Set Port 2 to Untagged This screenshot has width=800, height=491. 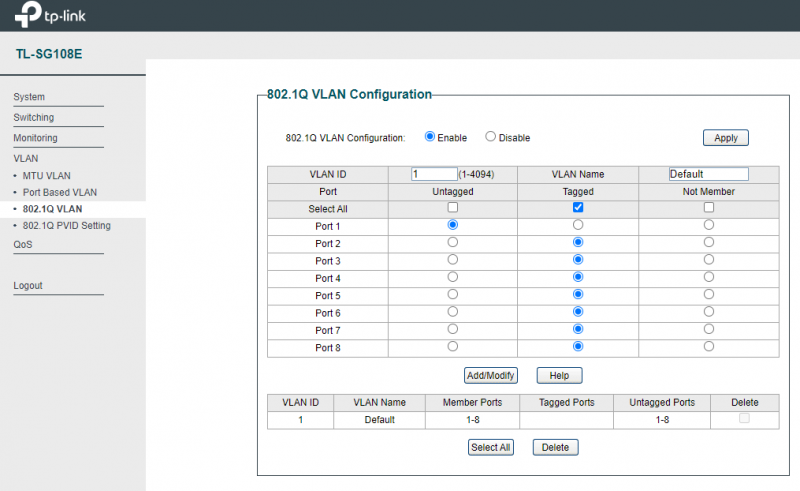[452, 243]
